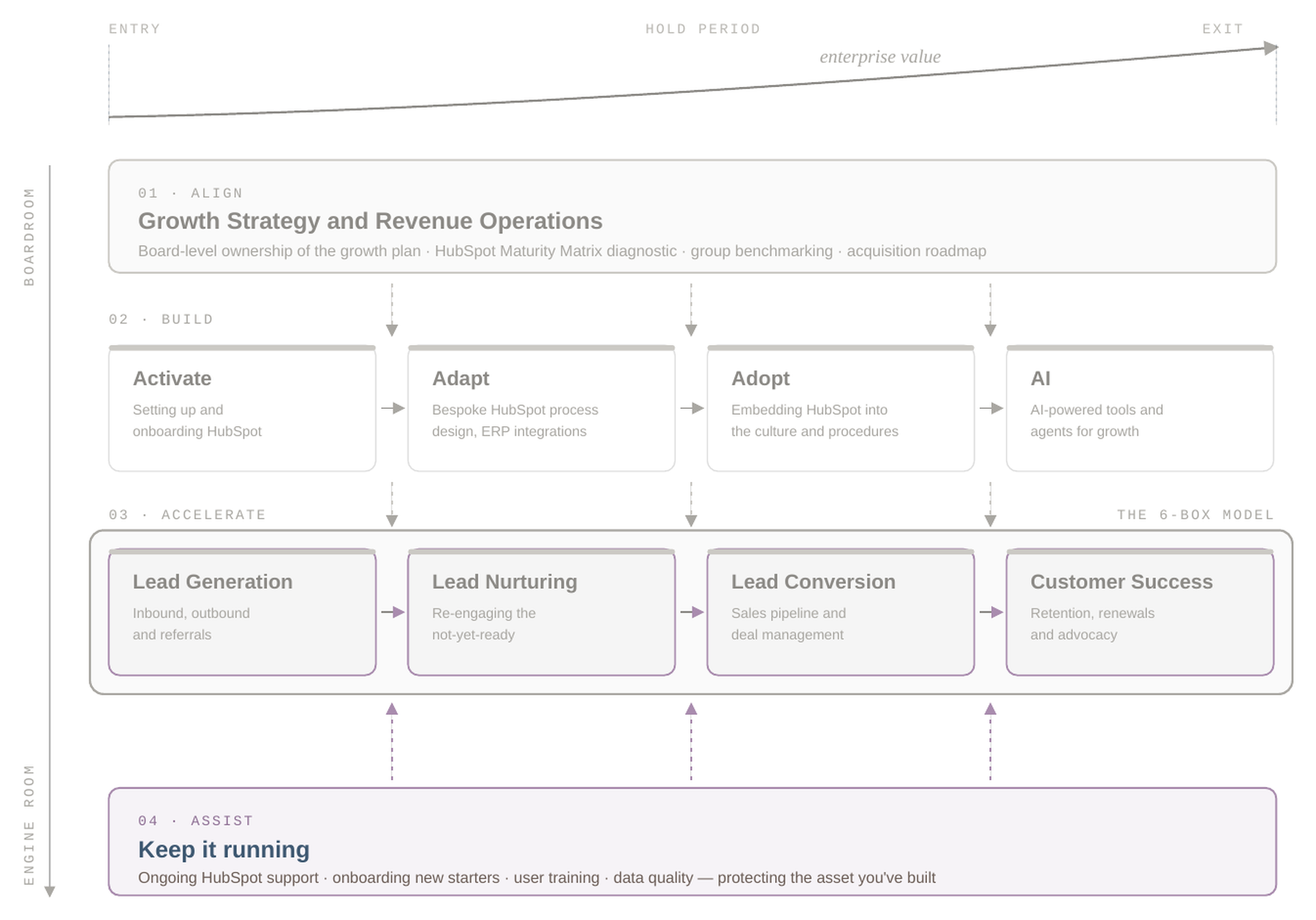Click arrow from Lead Conversion to Customer Success
Image resolution: width=1316 pixels, height=920 pixels.
click(x=991, y=612)
